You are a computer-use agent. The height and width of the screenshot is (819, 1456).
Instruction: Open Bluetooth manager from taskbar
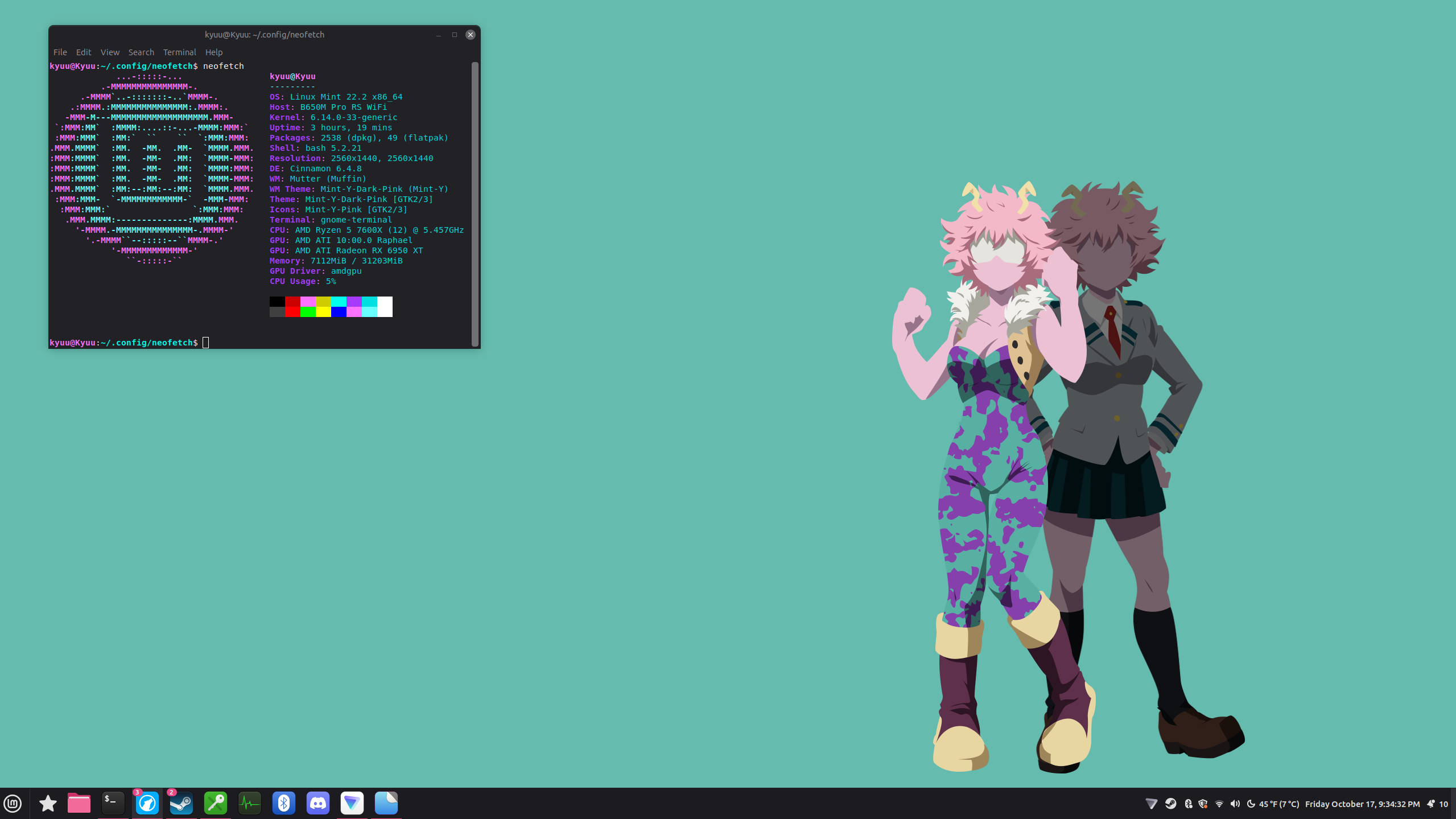(x=284, y=803)
